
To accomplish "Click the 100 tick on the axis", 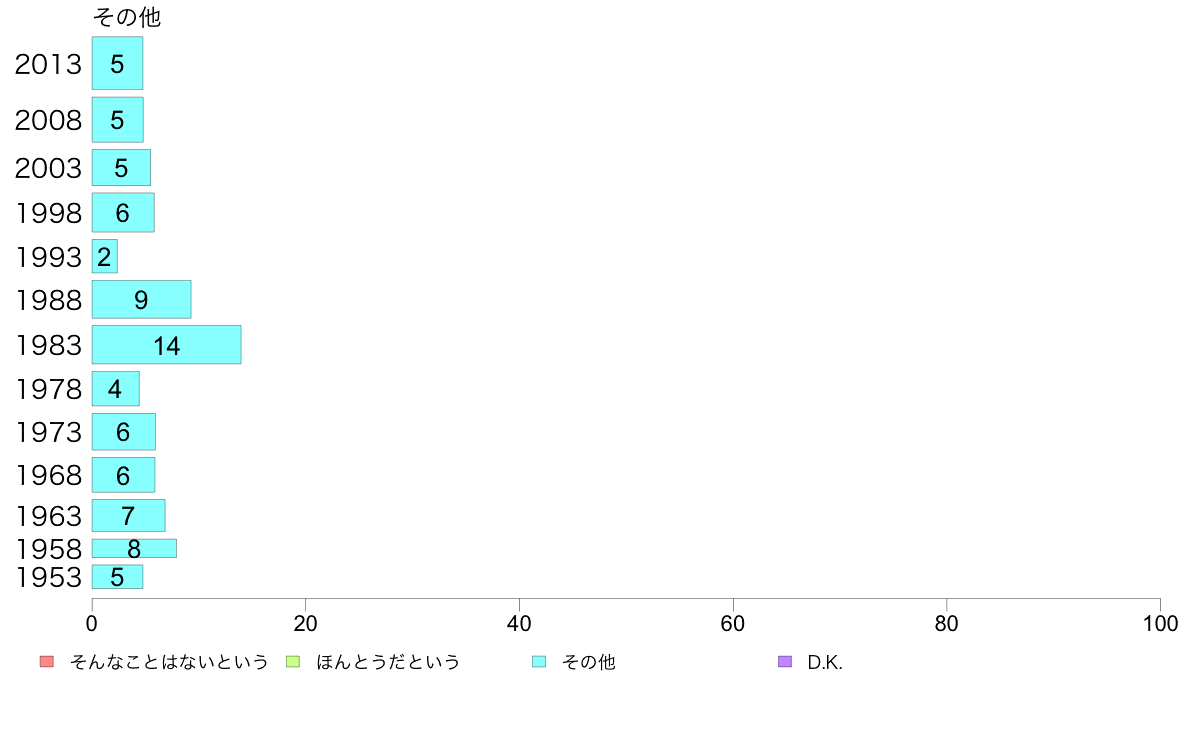I will pos(1160,624).
